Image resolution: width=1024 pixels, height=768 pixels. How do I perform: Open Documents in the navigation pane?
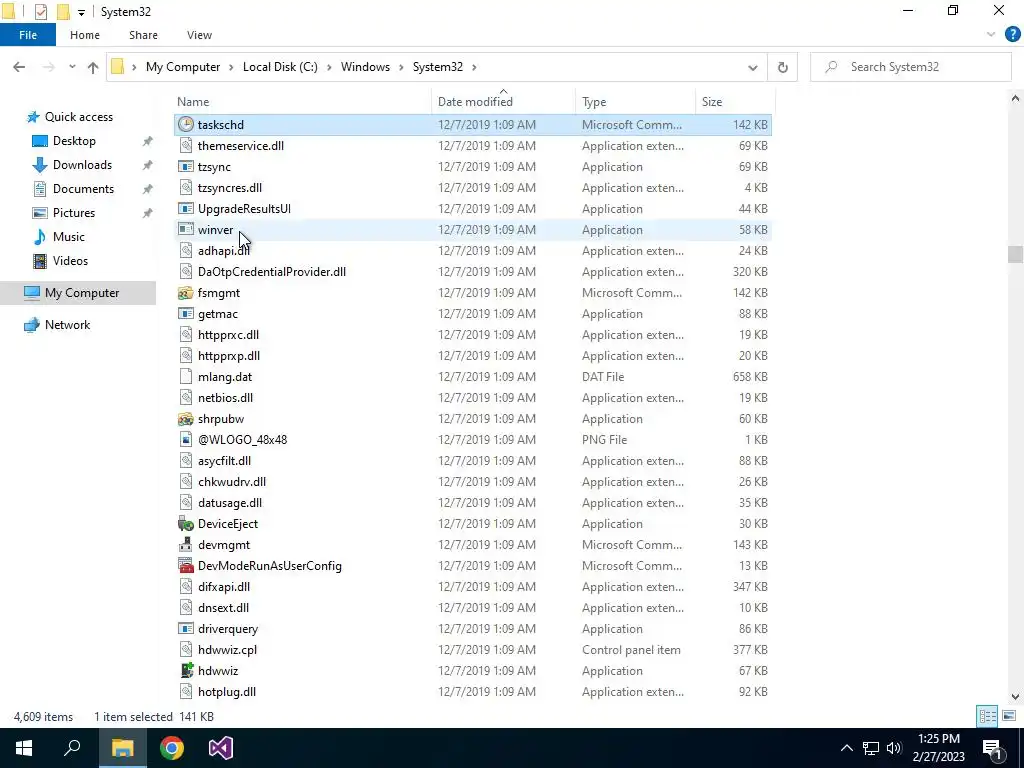tap(83, 189)
